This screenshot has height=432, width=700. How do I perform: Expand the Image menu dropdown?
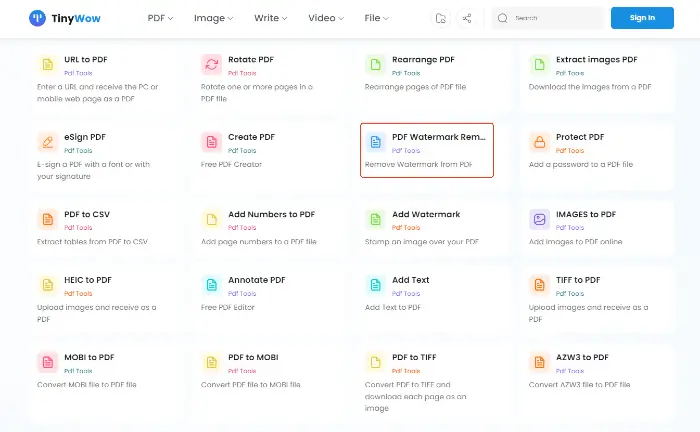tap(213, 18)
